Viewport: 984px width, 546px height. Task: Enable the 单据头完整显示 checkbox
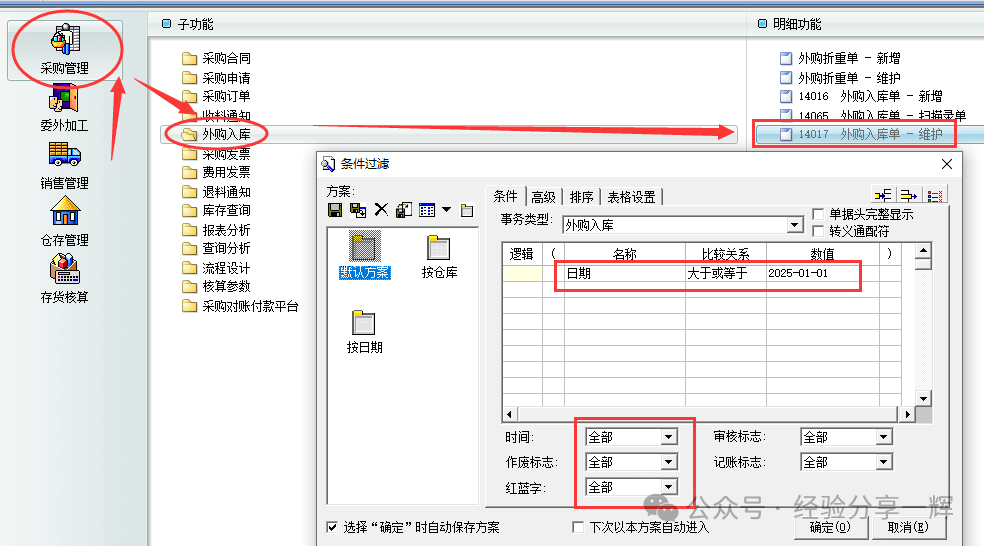[819, 214]
